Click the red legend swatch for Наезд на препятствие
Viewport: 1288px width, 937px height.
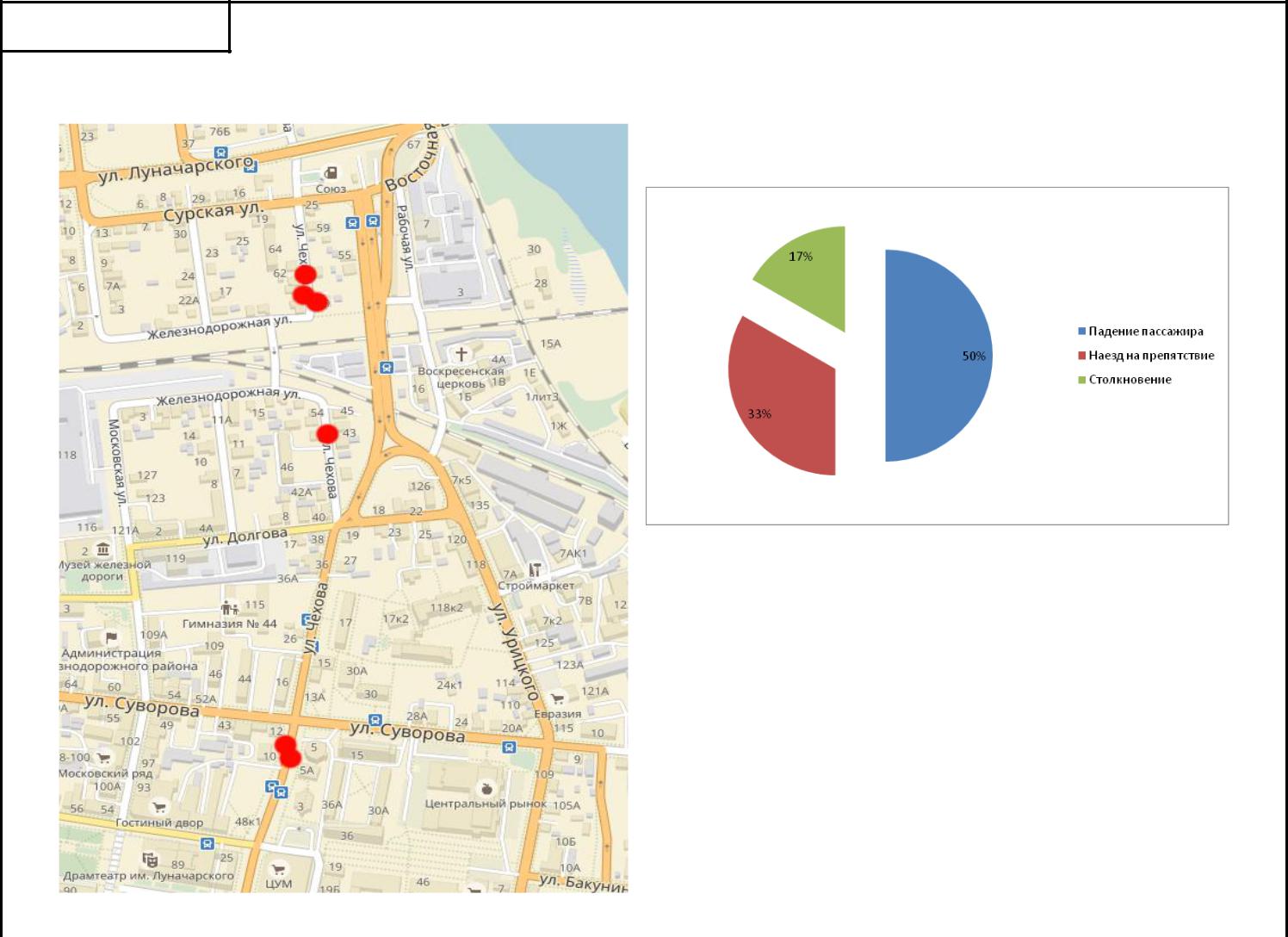click(x=1082, y=356)
